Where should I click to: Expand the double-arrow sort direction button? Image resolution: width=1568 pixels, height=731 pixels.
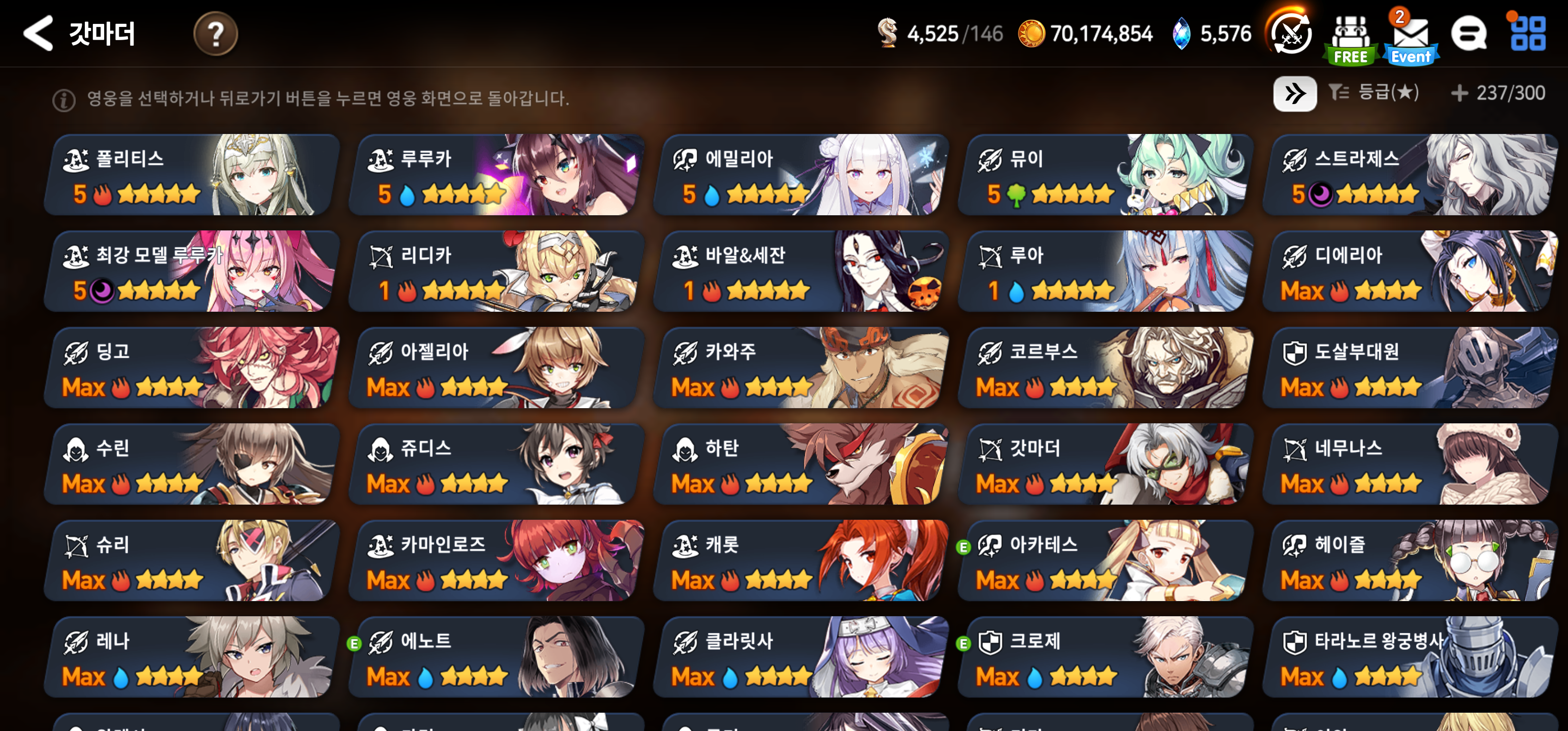pos(1295,93)
